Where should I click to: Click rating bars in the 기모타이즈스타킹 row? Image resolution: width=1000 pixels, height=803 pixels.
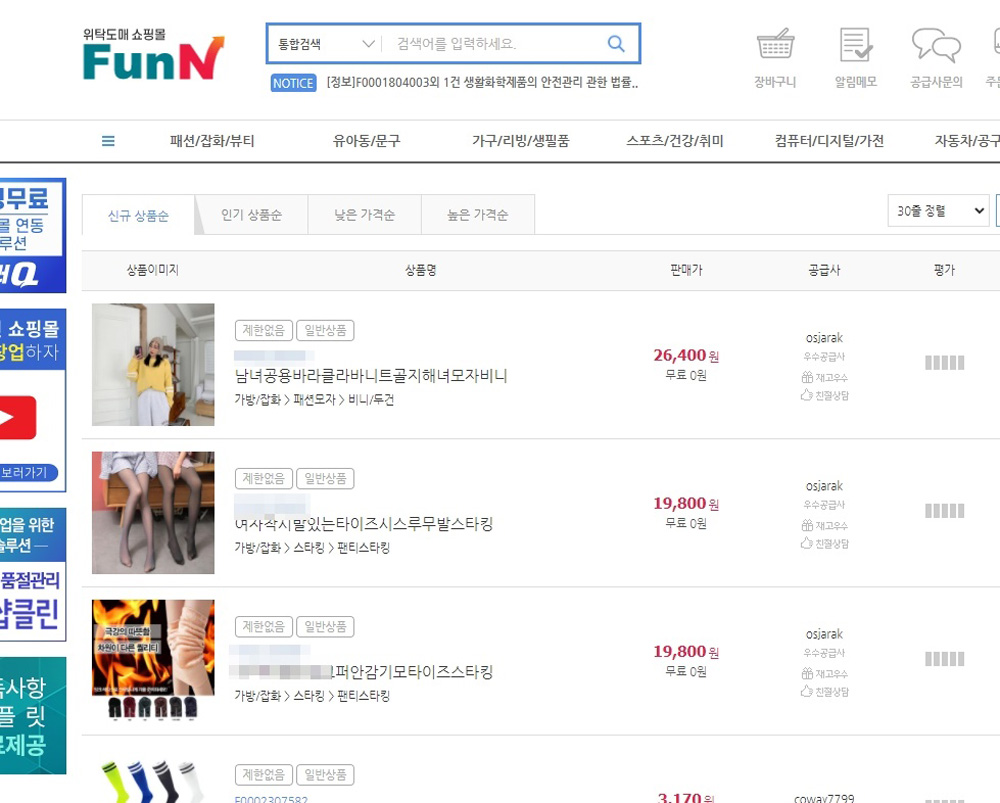pos(945,659)
